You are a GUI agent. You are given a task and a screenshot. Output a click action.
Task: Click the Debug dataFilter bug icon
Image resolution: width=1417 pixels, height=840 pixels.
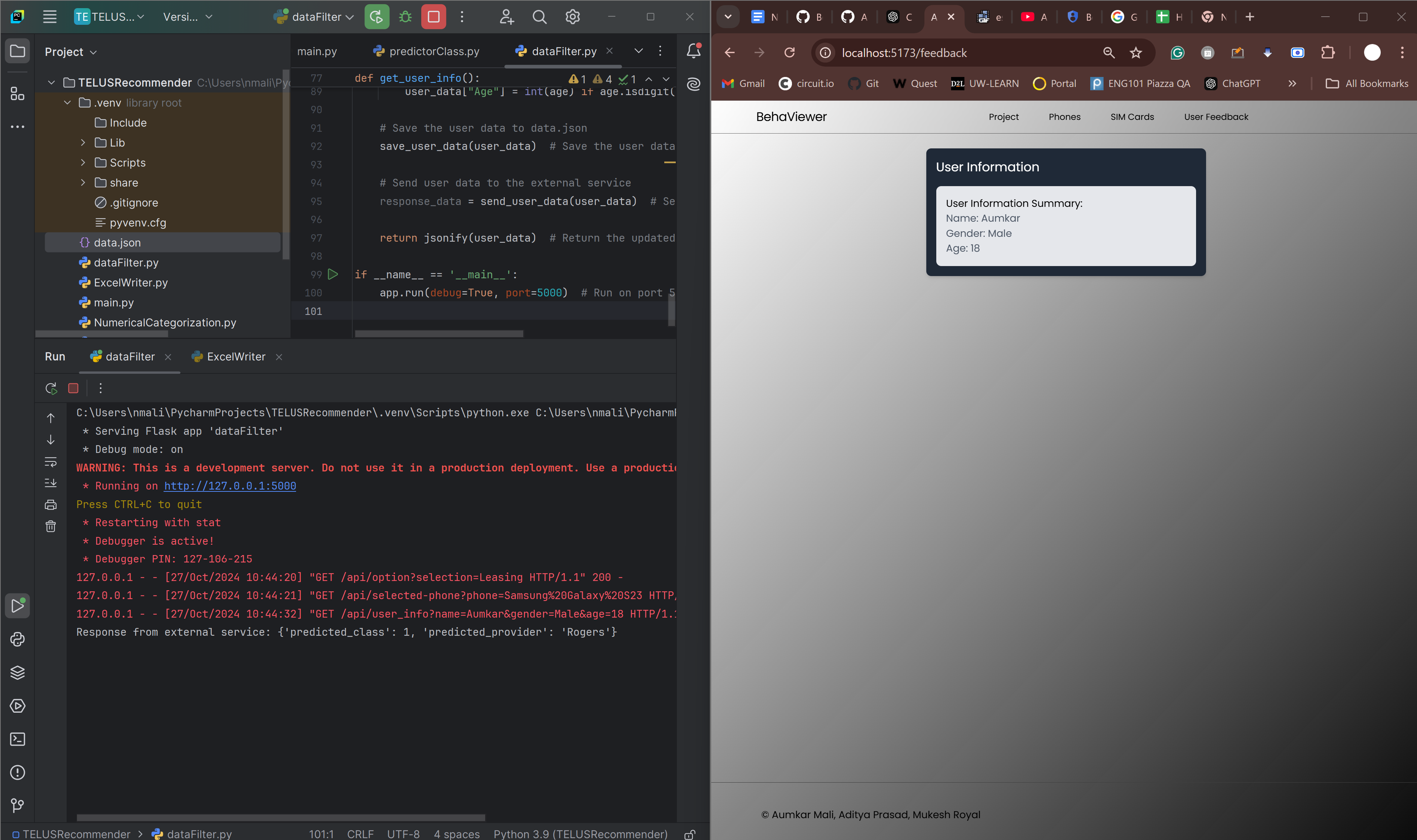(405, 17)
